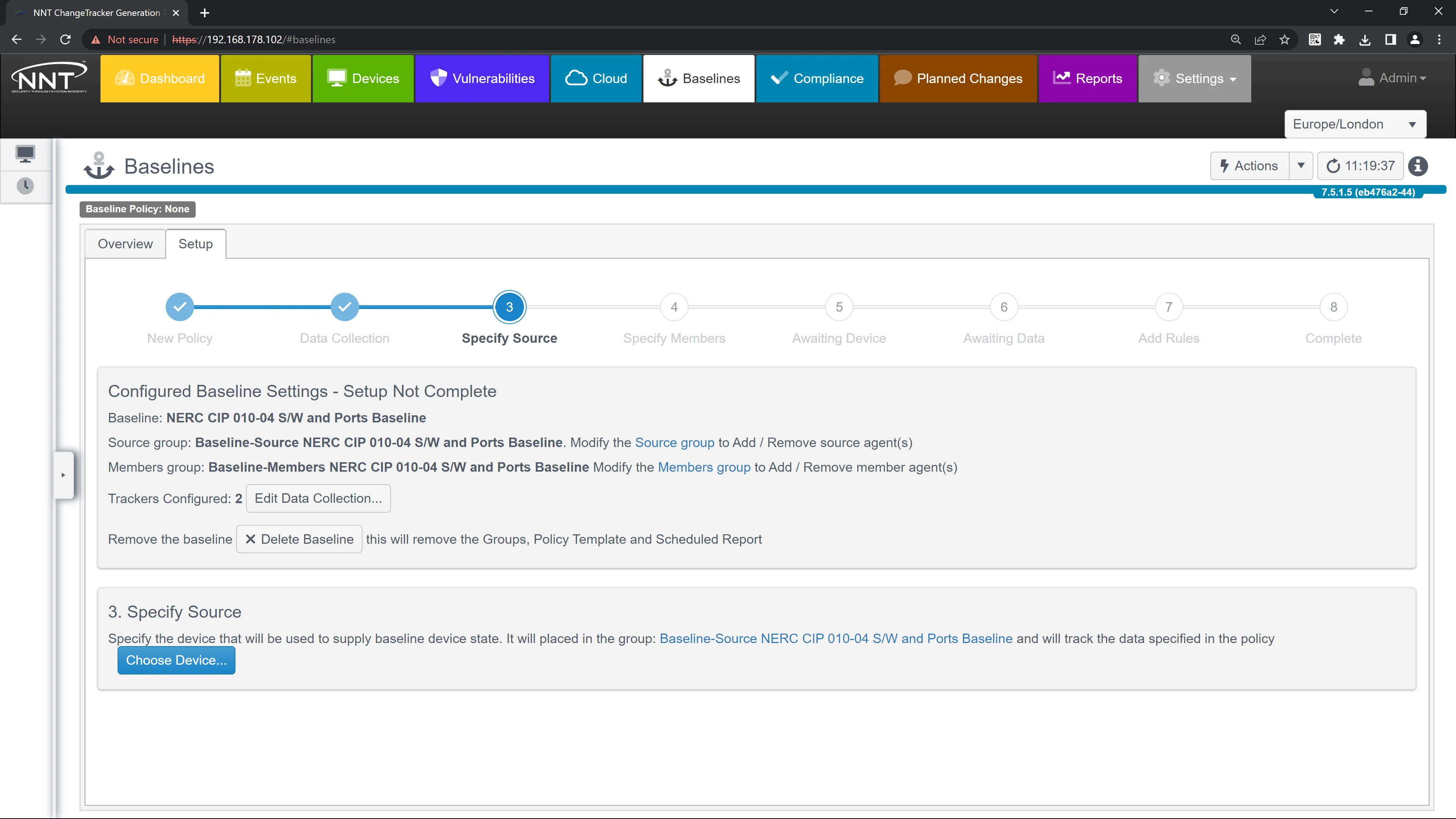Viewport: 1456px width, 819px height.
Task: Open browser downloads icon
Action: pos(1365,39)
